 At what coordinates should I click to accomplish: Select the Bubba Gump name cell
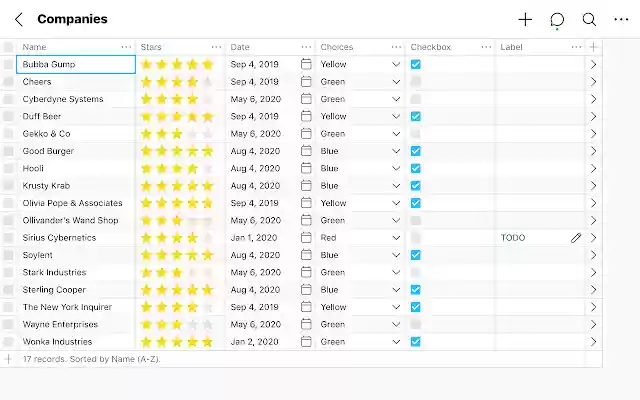(76, 64)
